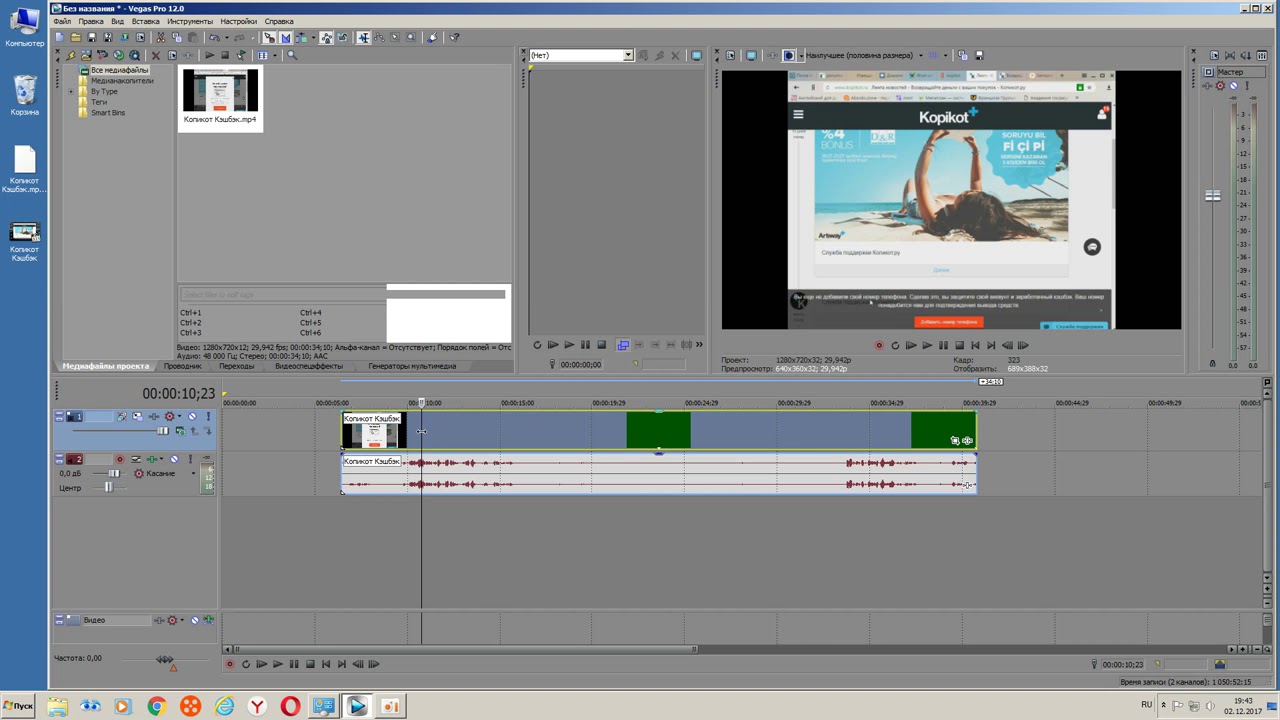Click the Cut scissors icon in the toolbar

click(x=160, y=38)
